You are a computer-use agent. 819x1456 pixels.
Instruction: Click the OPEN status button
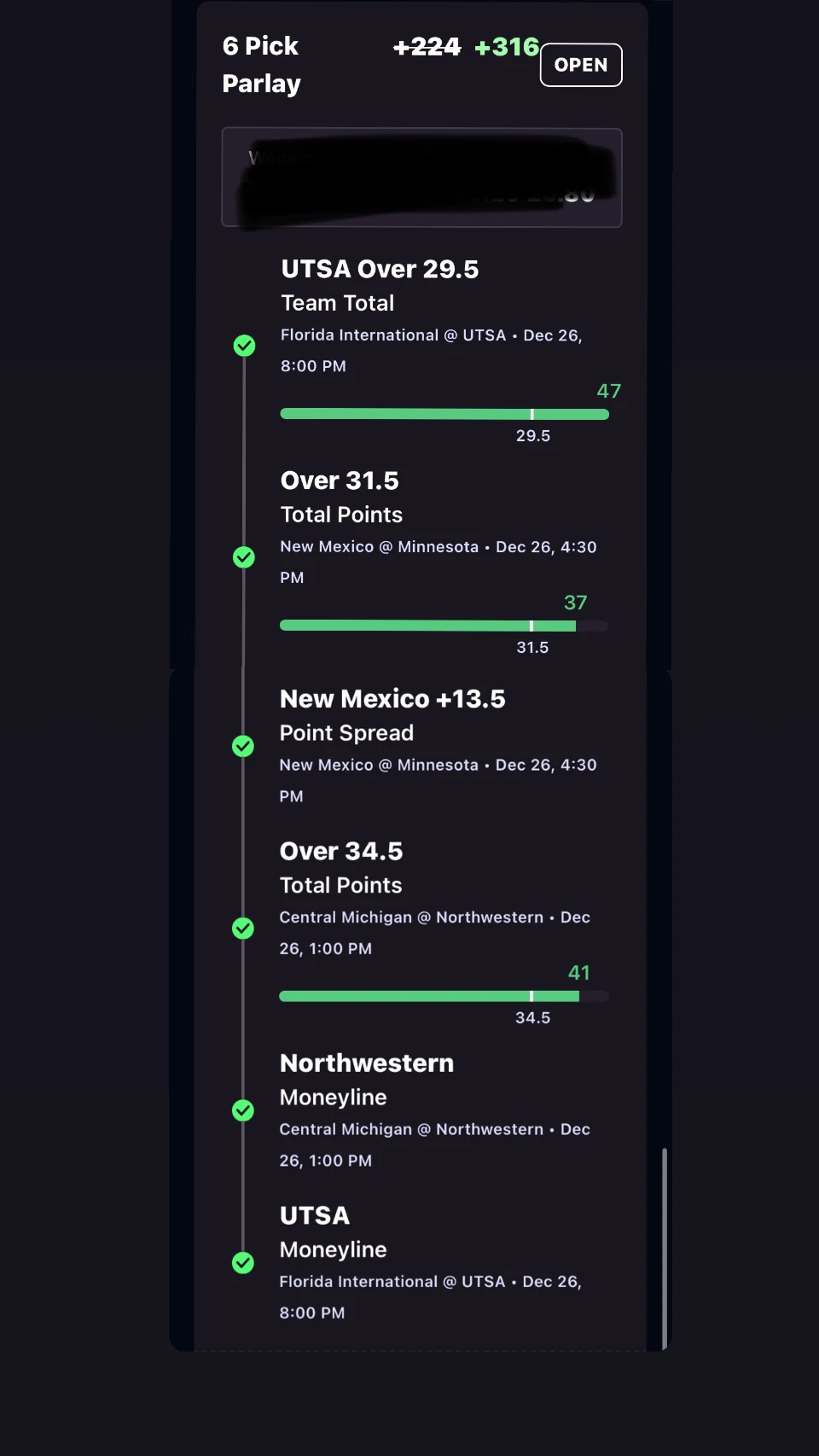[x=581, y=65]
